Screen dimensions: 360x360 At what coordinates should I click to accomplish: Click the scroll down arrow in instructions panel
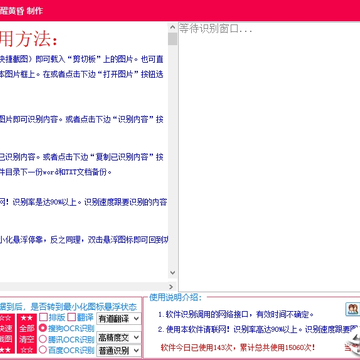coord(172,273)
